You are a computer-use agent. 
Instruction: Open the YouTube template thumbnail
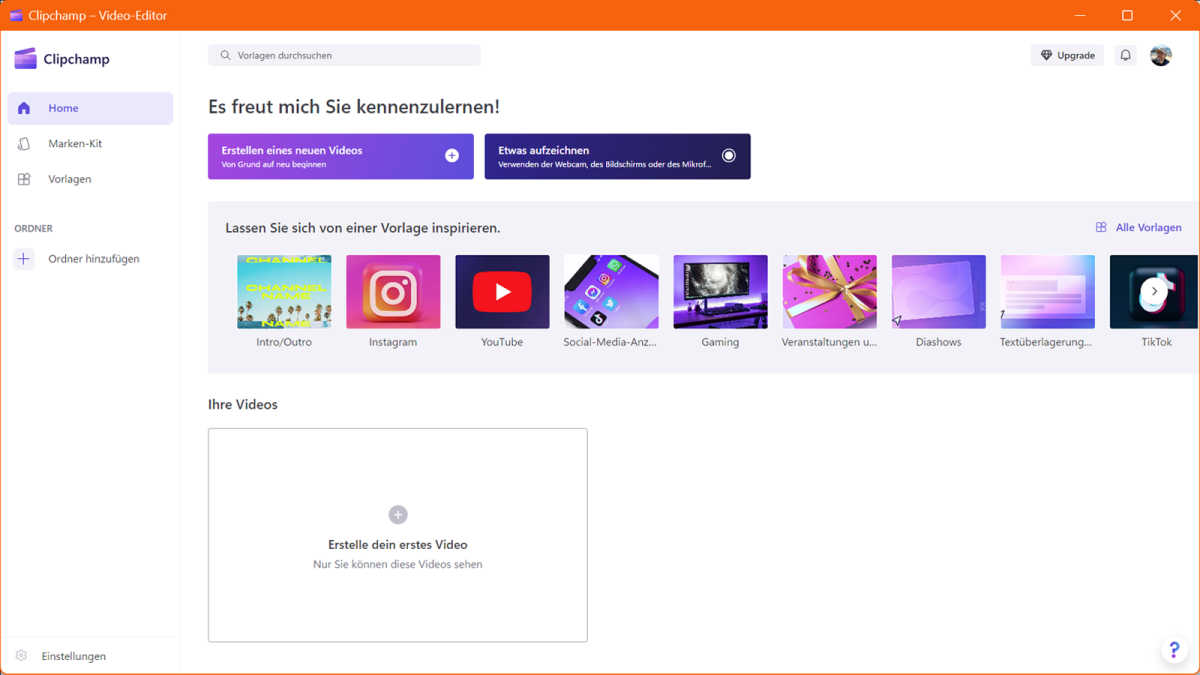pos(502,292)
